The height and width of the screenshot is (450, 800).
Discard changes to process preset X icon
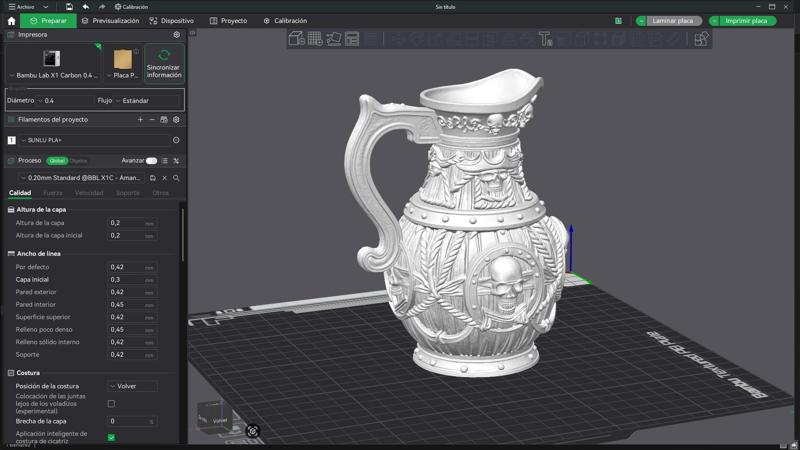pyautogui.click(x=164, y=178)
